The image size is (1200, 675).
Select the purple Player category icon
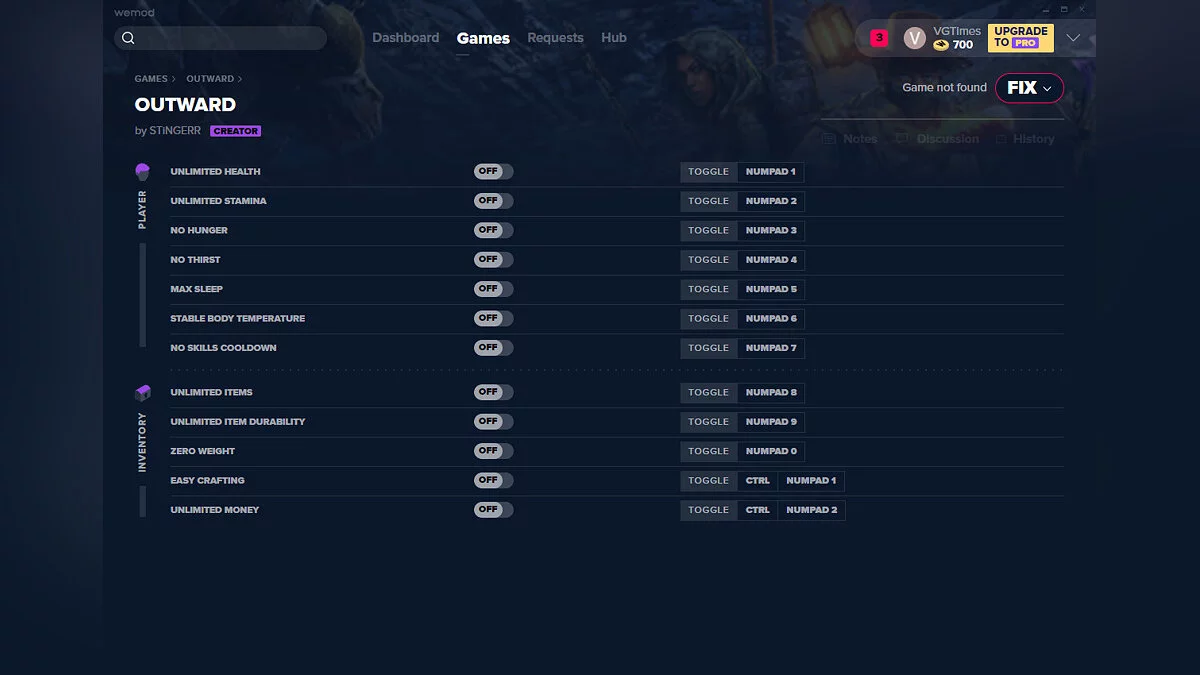[x=142, y=172]
